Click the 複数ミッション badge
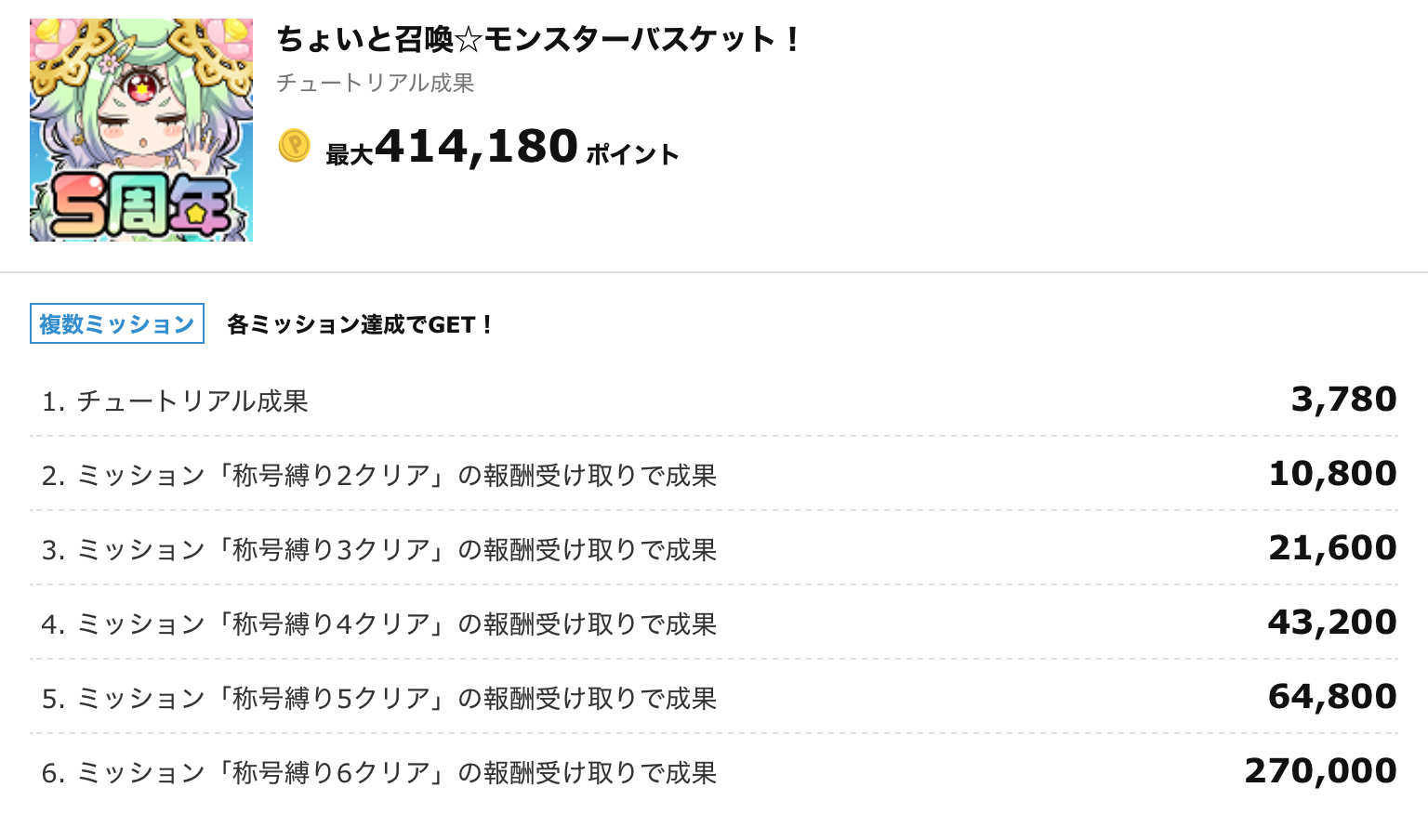Screen dimensions: 1428x840 [x=117, y=323]
